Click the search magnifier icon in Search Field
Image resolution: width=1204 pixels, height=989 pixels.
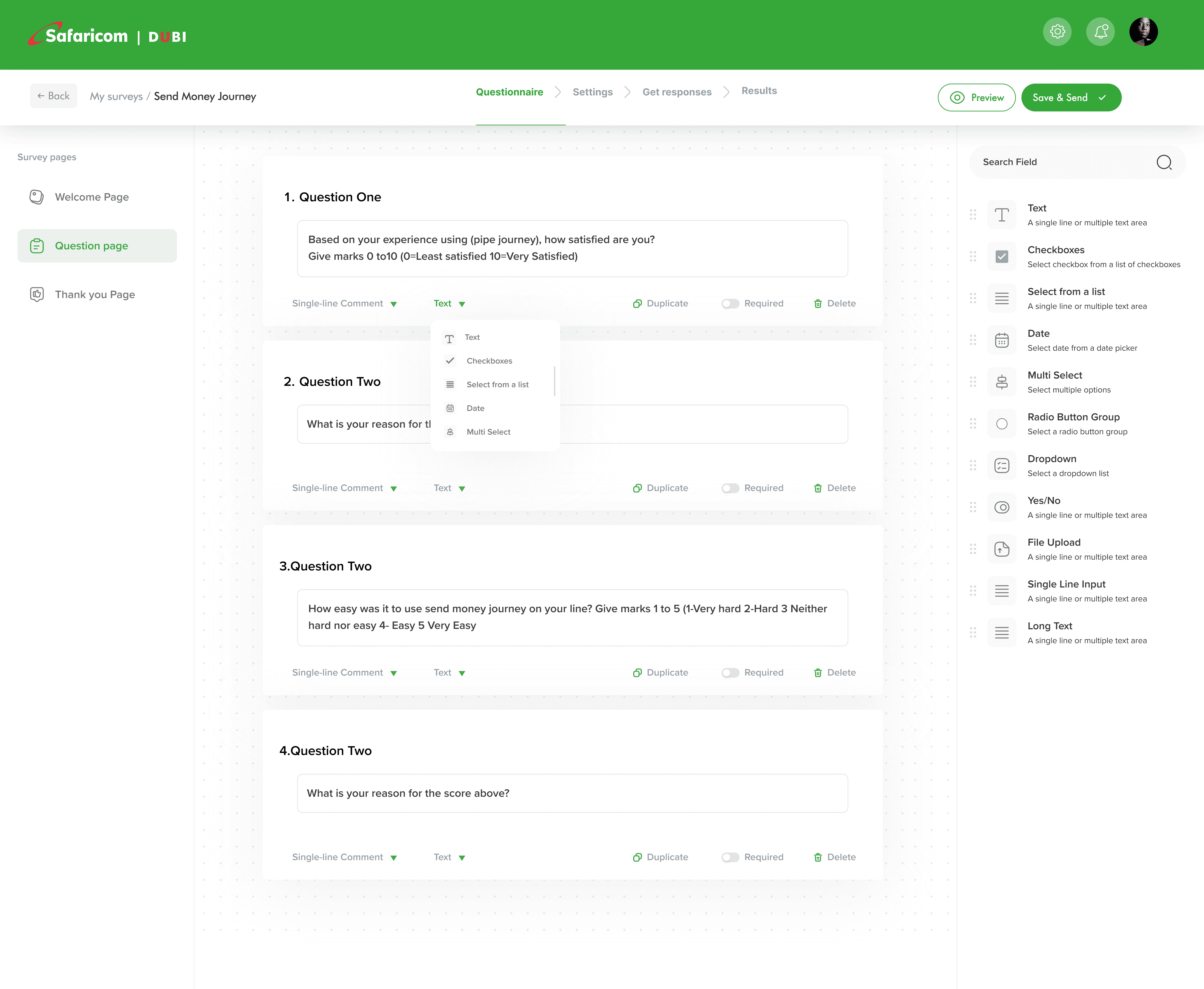coord(1164,162)
